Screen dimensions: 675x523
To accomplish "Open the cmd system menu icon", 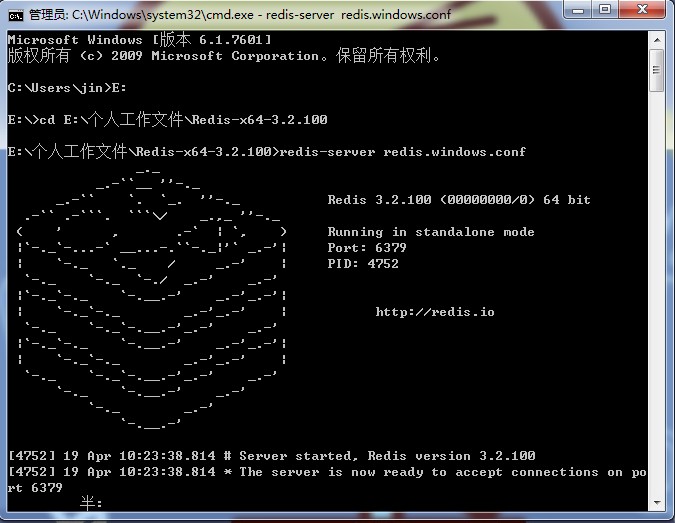I will 15,15.
